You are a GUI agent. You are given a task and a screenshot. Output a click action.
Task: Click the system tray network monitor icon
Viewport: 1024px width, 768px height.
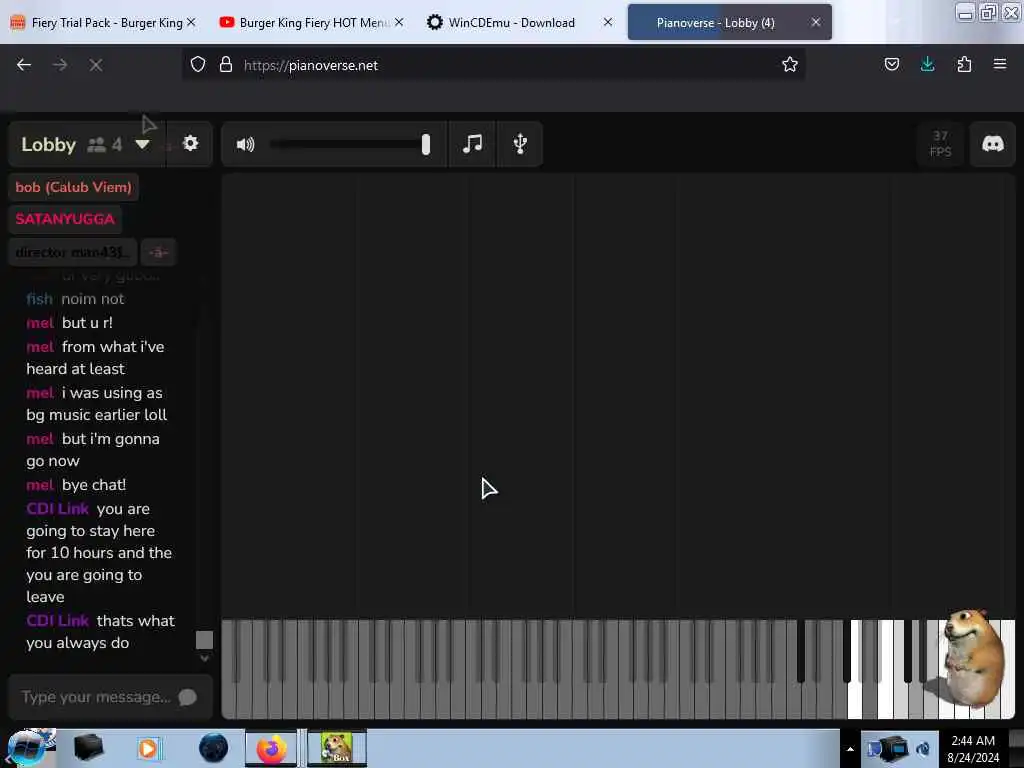coord(897,748)
